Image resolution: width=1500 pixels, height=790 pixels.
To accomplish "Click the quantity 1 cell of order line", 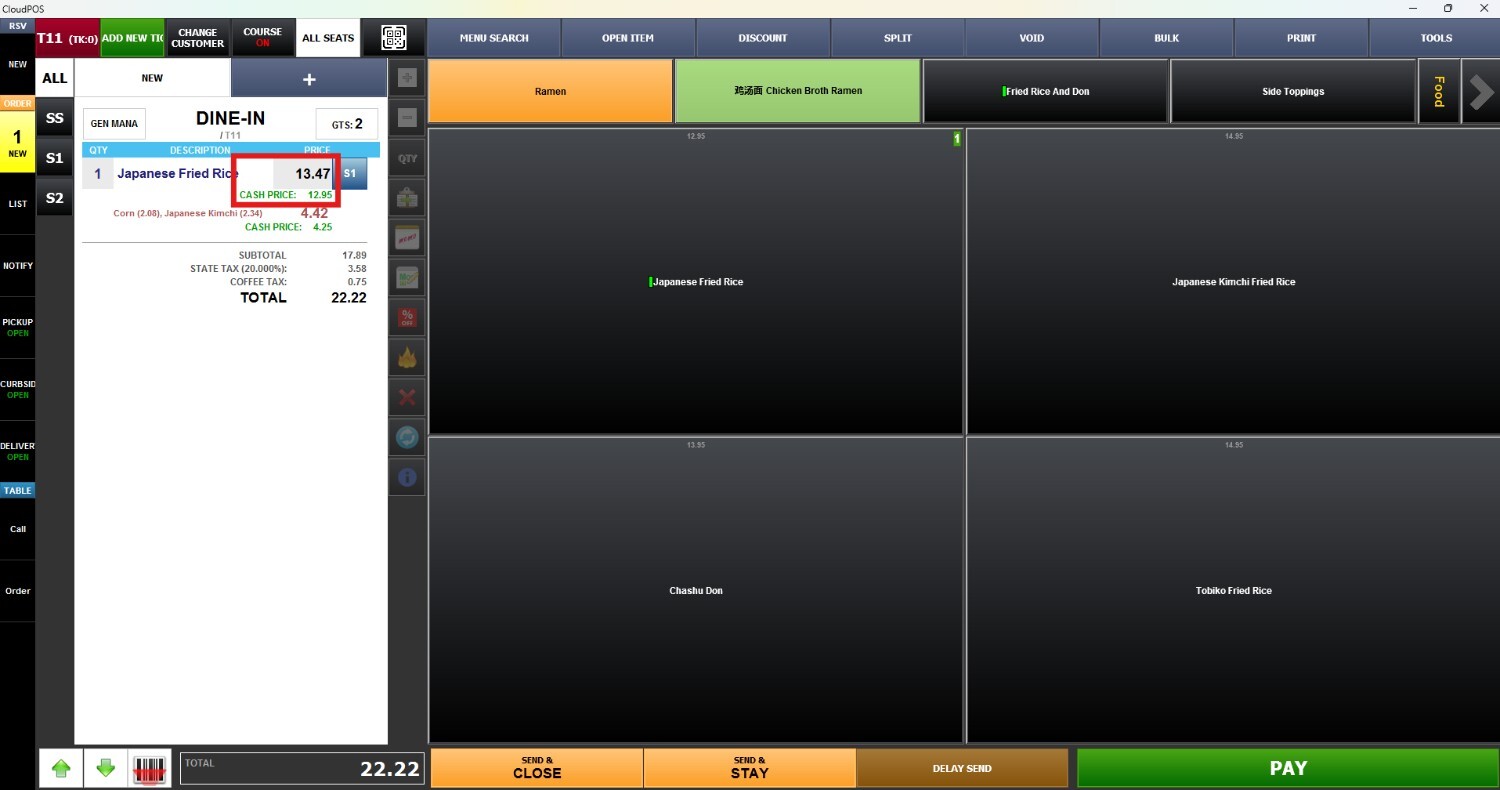I will tap(98, 173).
